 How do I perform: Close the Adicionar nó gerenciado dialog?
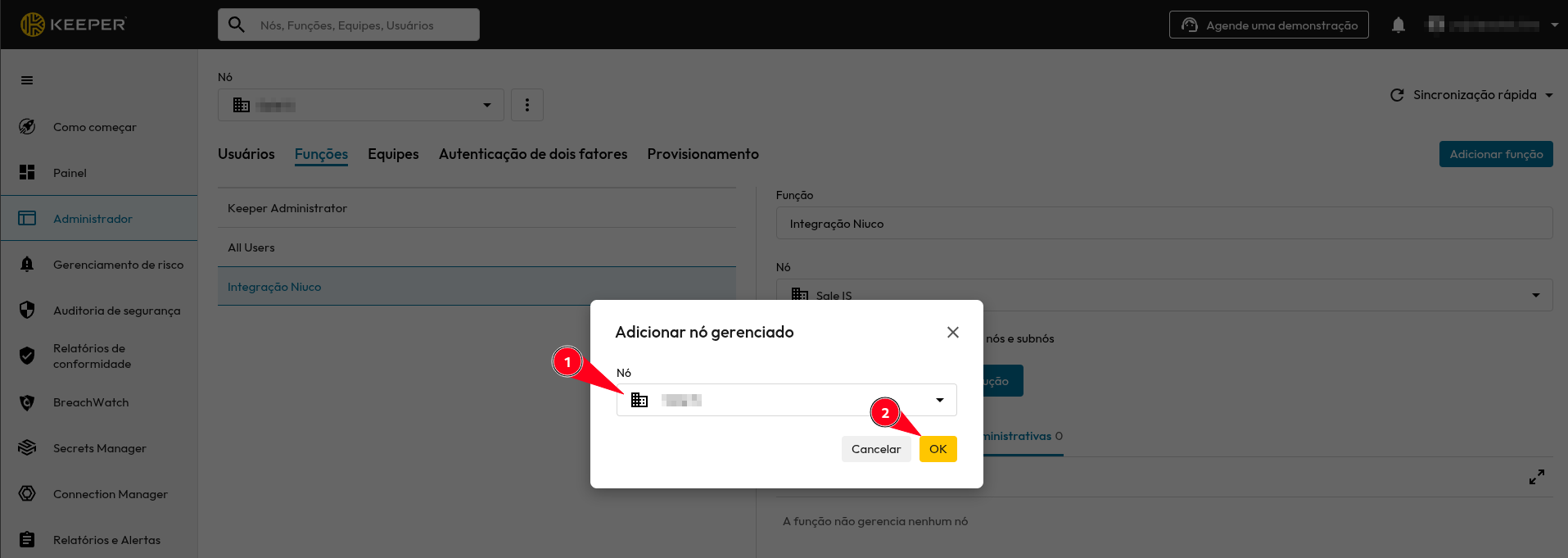953,332
